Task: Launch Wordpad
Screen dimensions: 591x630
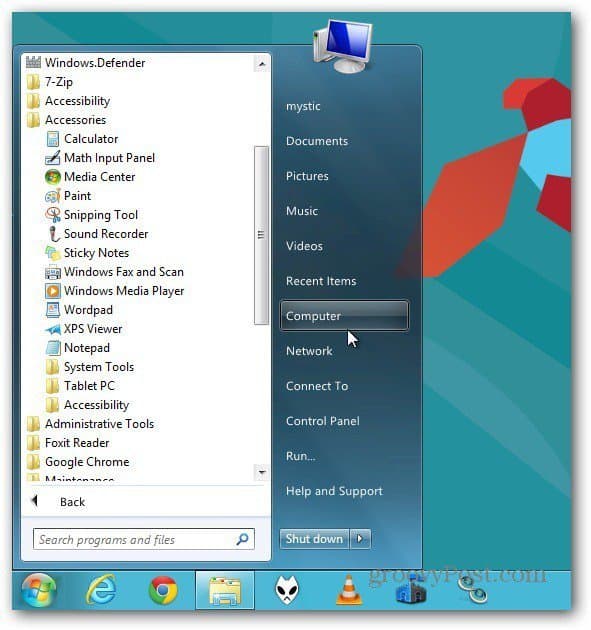Action: point(79,310)
